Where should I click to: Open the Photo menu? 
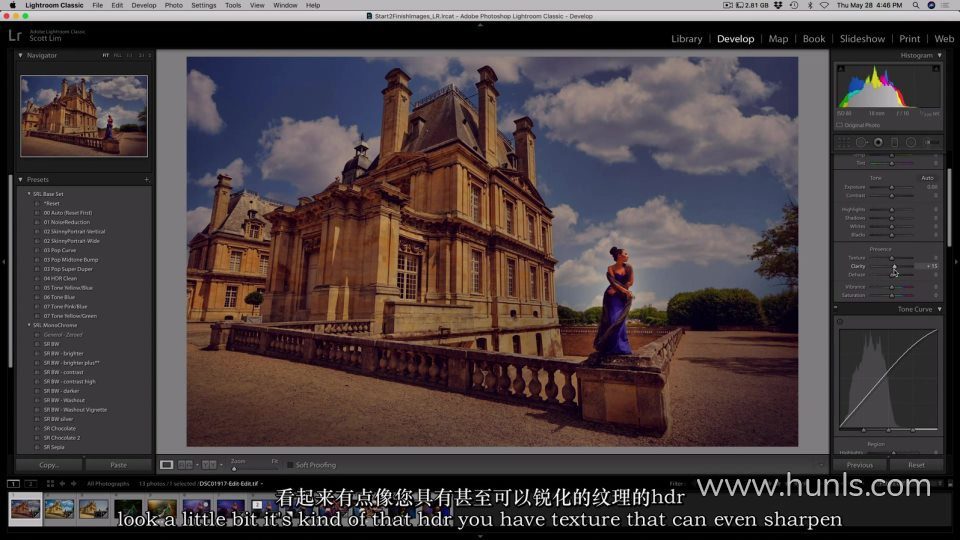(x=173, y=5)
